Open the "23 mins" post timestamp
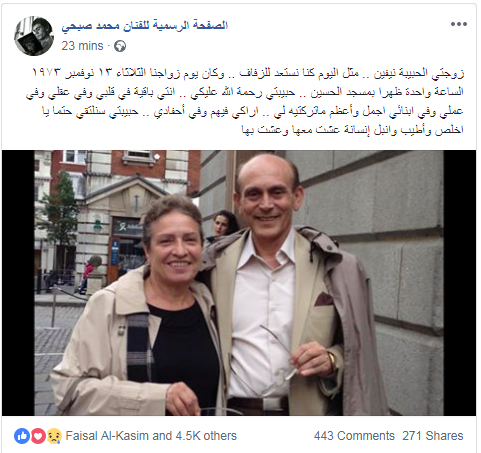481x453 pixels. coord(82,46)
